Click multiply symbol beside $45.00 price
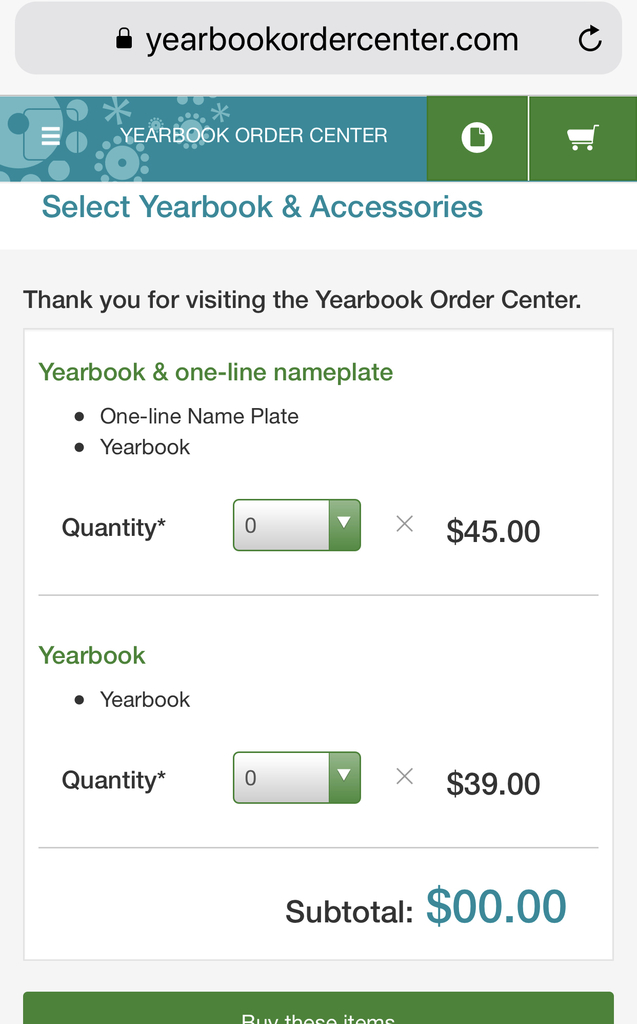The image size is (637, 1024). click(x=404, y=524)
